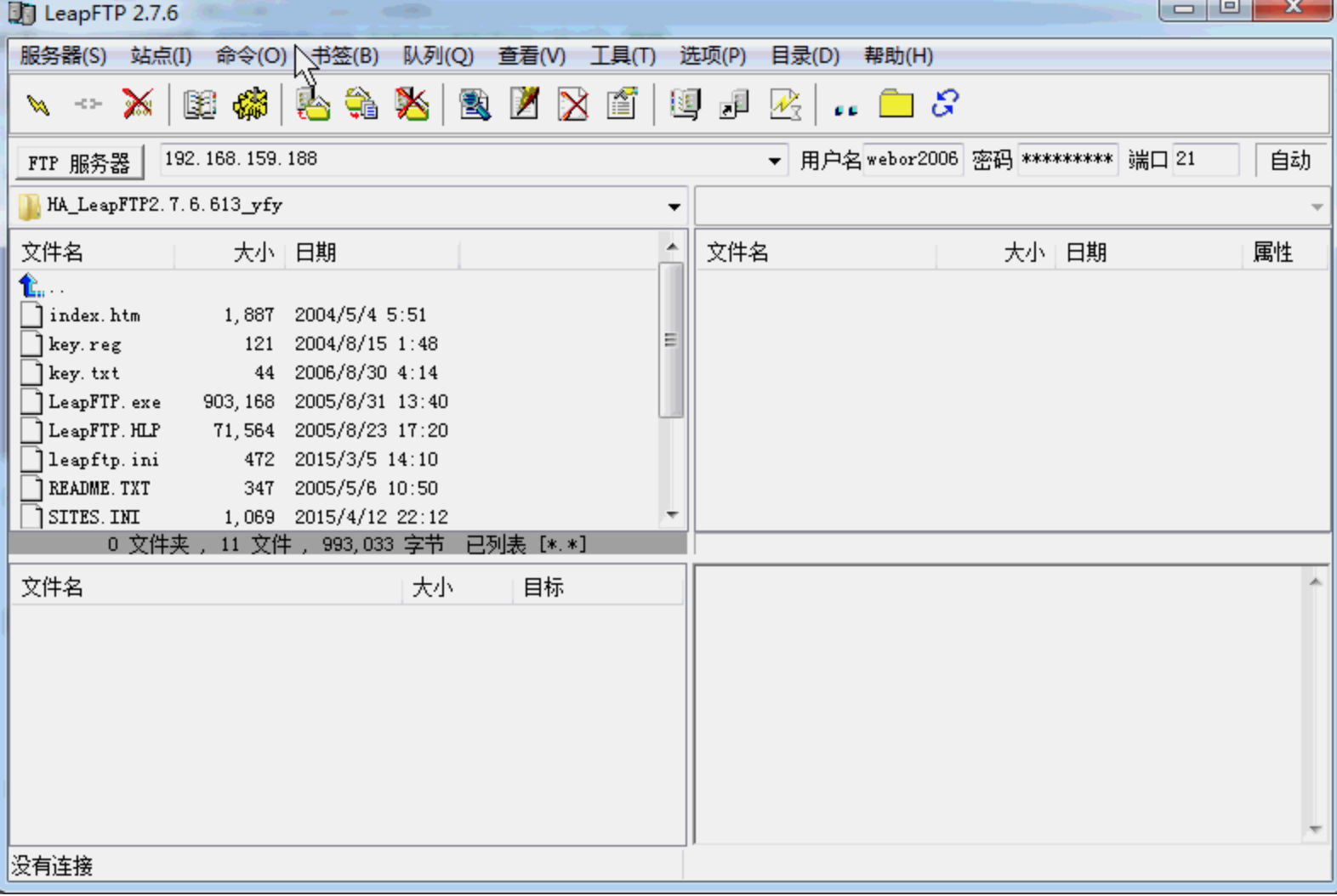Click the 没有连接 status bar text
This screenshot has width=1337, height=896.
point(52,866)
